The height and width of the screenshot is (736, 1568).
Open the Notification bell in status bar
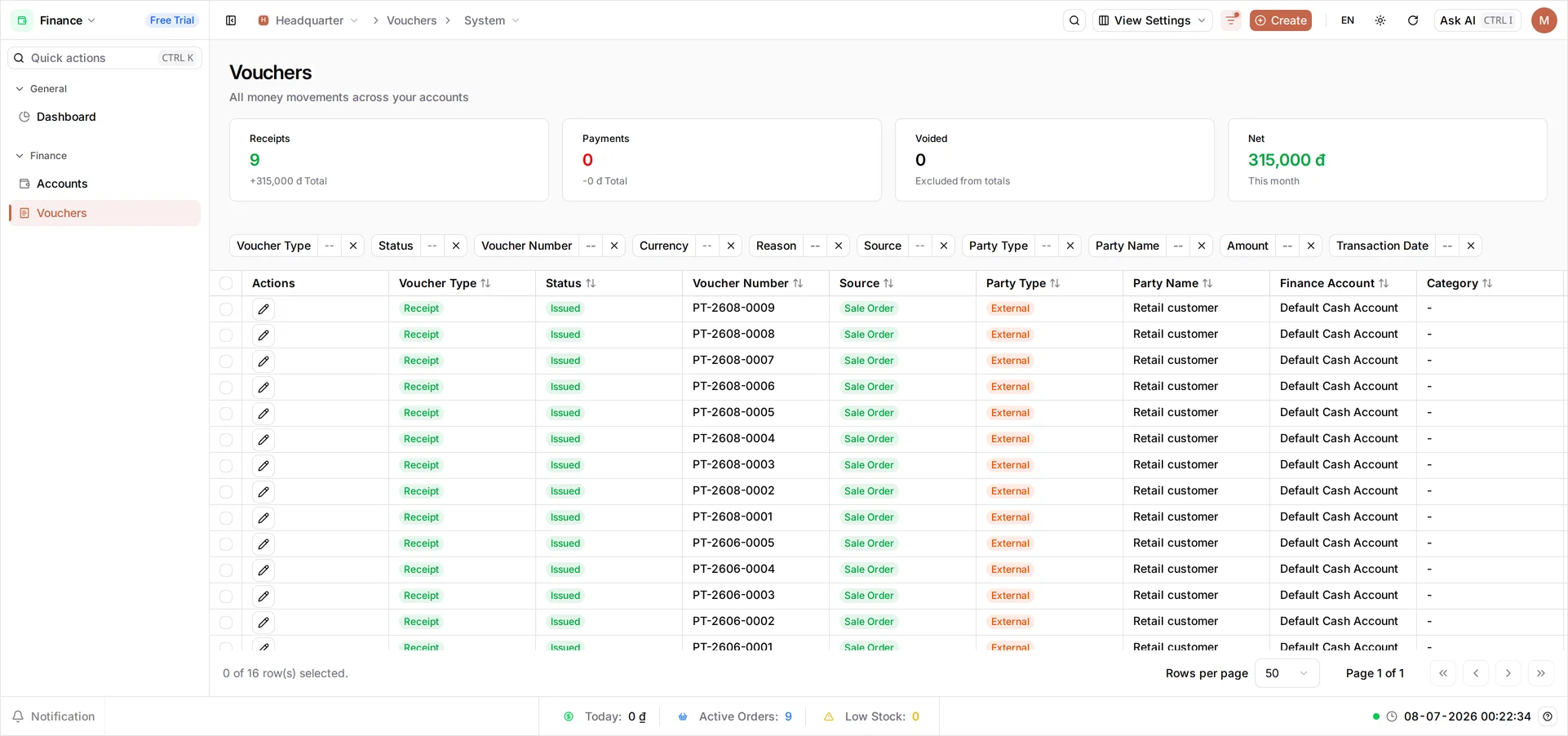click(x=54, y=716)
